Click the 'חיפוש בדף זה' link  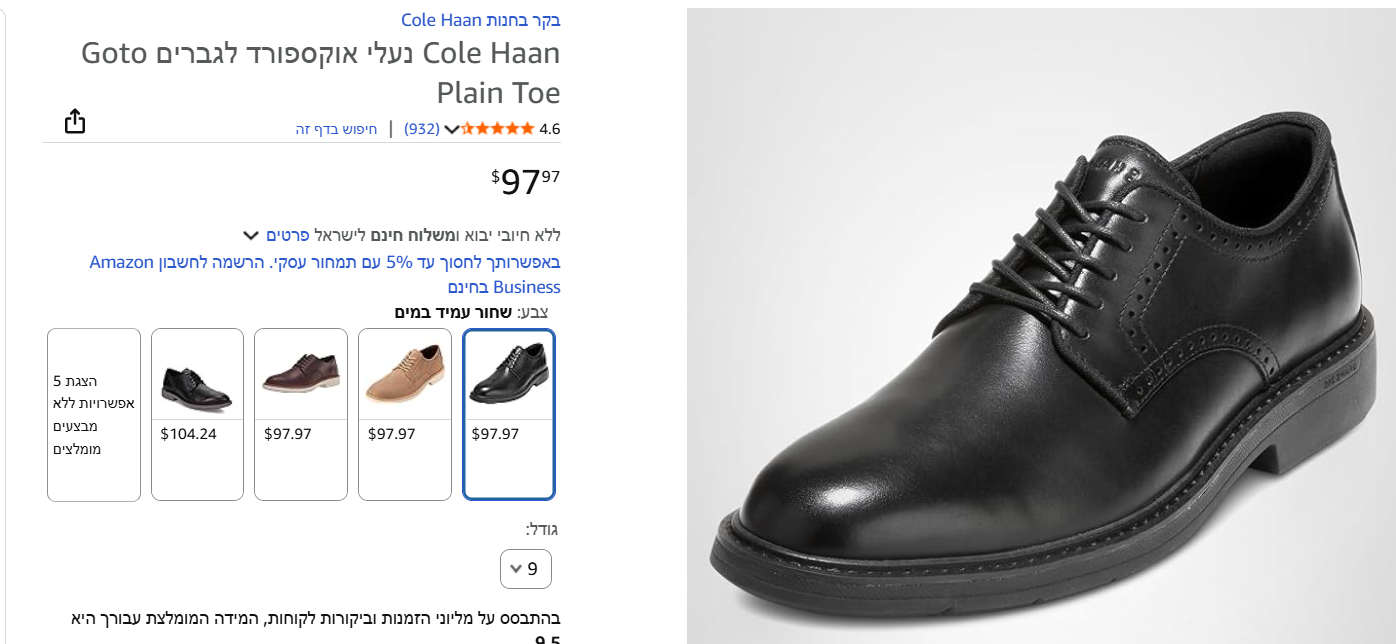coord(336,129)
